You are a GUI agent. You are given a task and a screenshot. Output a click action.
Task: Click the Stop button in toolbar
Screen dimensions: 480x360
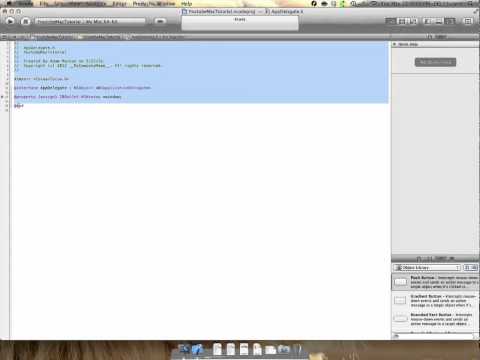click(25, 21)
